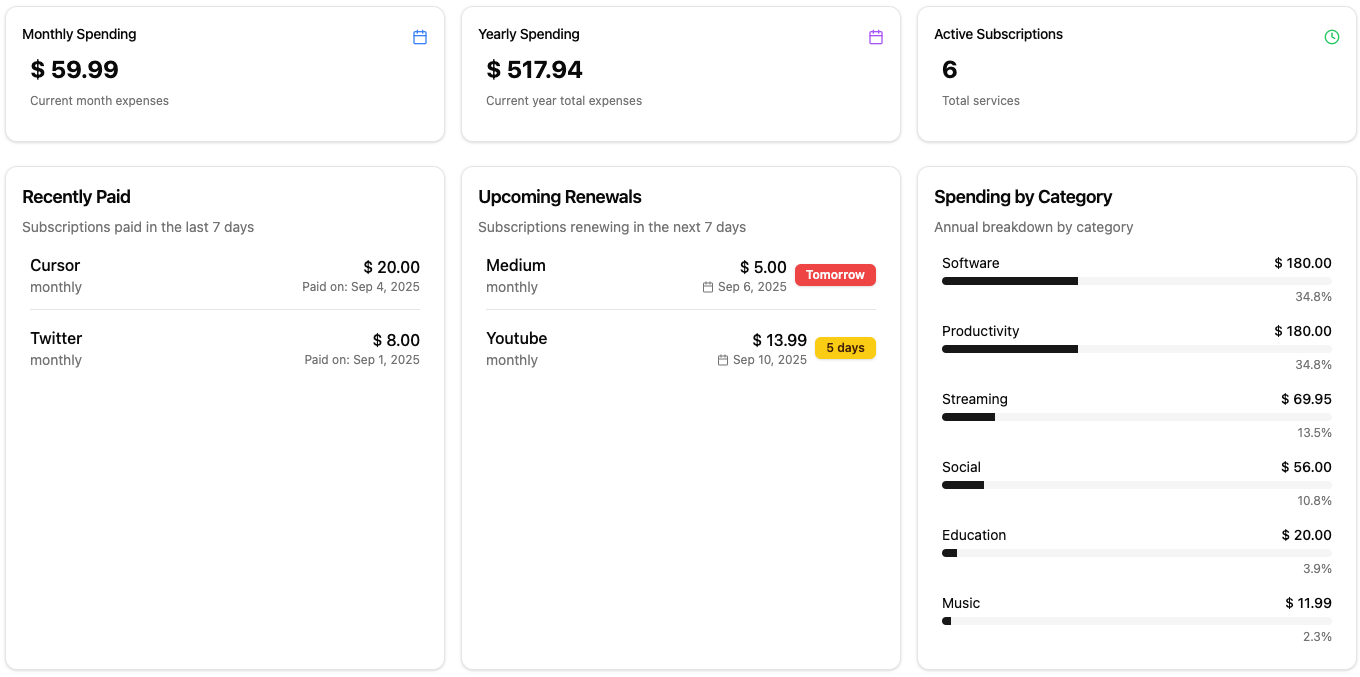Image resolution: width=1360 pixels, height=677 pixels.
Task: Click the Yearly Spending card title
Action: [x=529, y=34]
